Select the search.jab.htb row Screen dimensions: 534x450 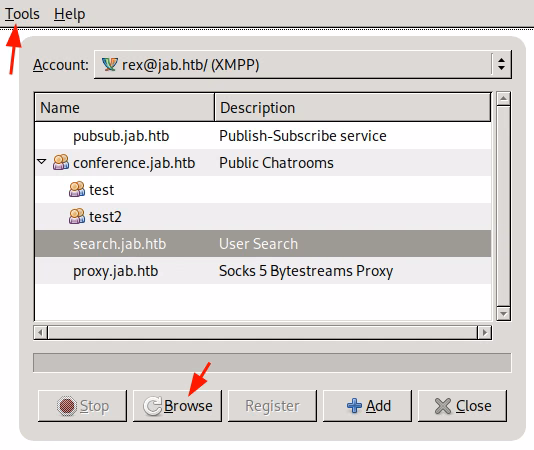[x=263, y=244]
